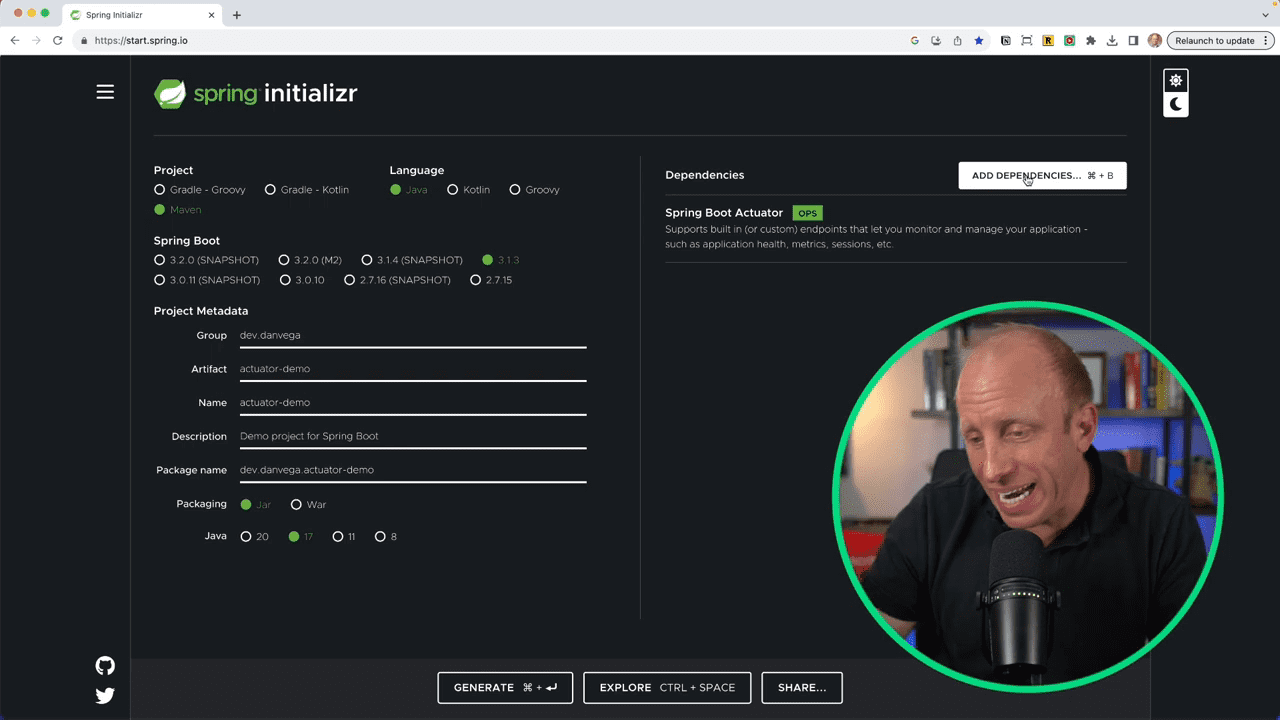Select the Spring Initializr browser tab
1280x720 pixels.
(140, 15)
